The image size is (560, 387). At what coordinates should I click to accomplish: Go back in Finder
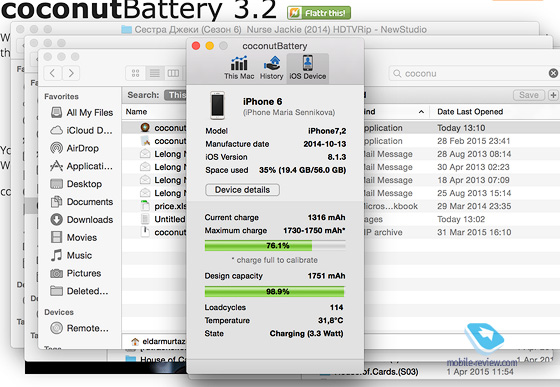pos(52,74)
